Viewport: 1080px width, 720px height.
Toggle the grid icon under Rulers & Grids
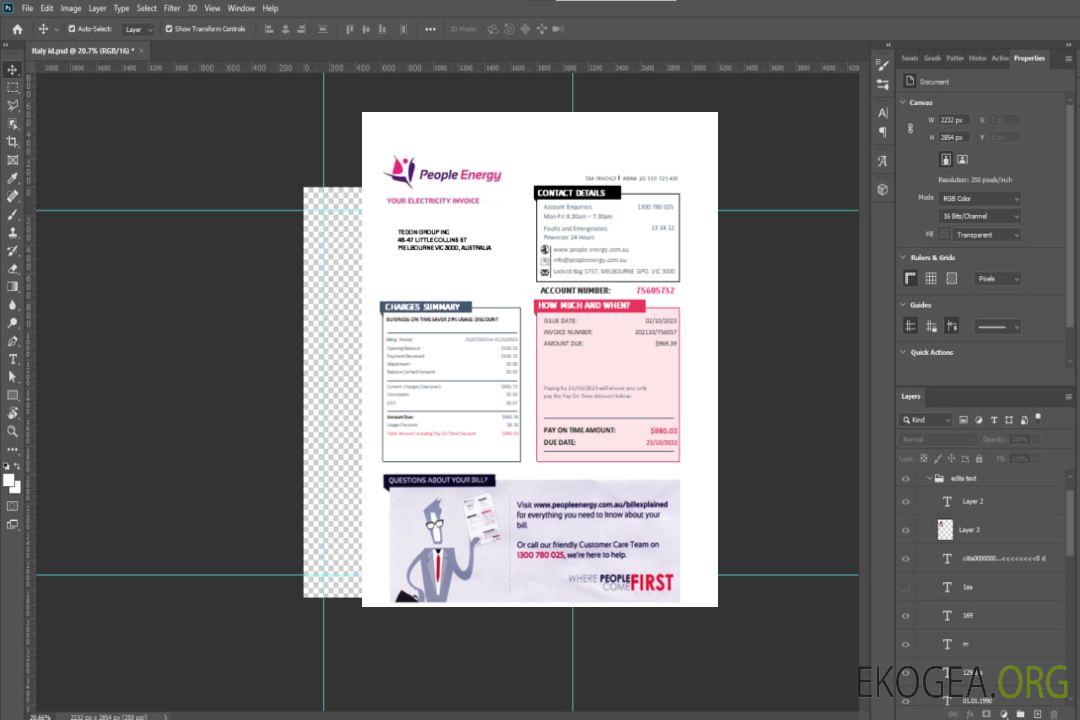pos(930,278)
